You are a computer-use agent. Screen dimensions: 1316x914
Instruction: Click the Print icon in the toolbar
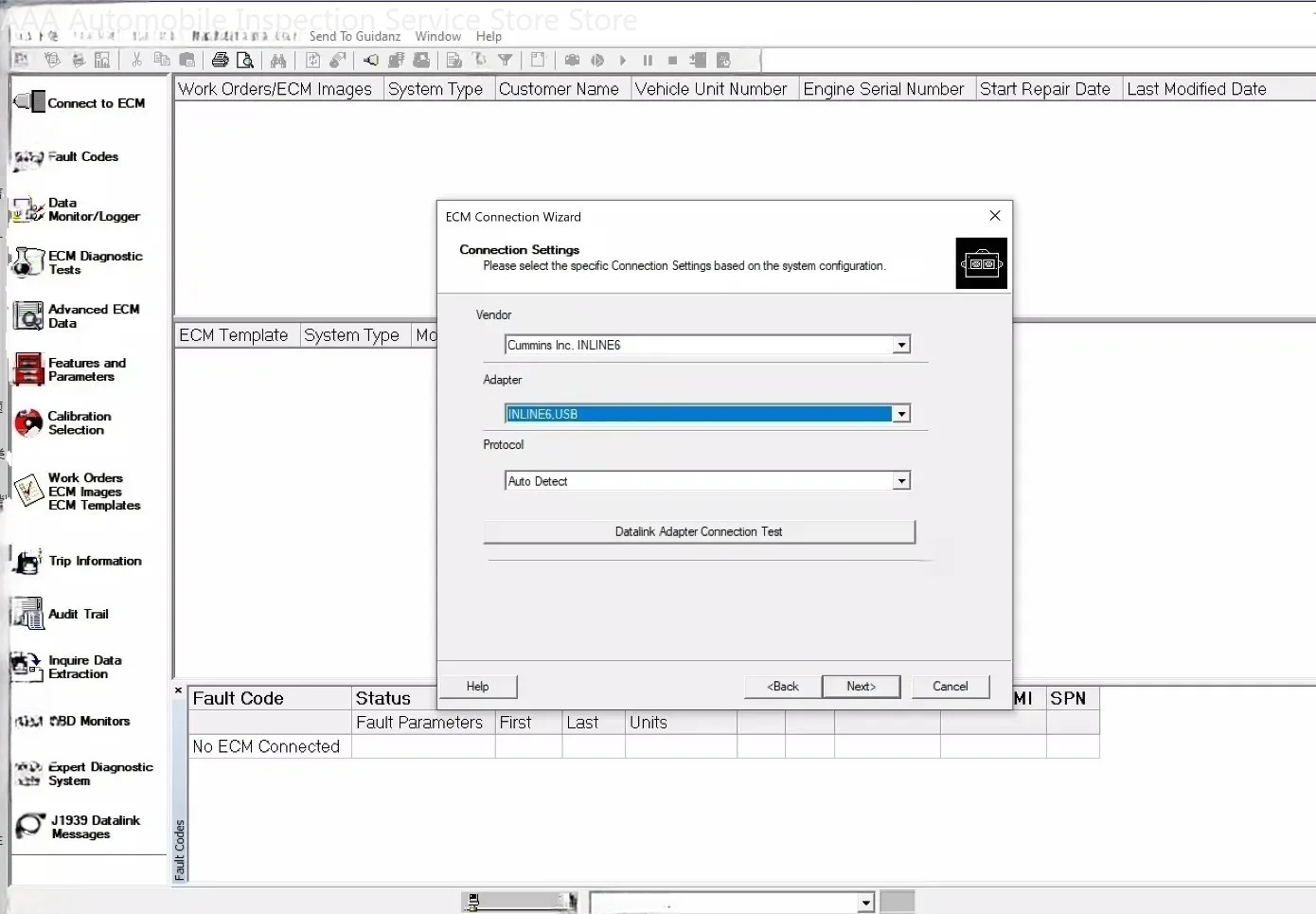(x=220, y=61)
